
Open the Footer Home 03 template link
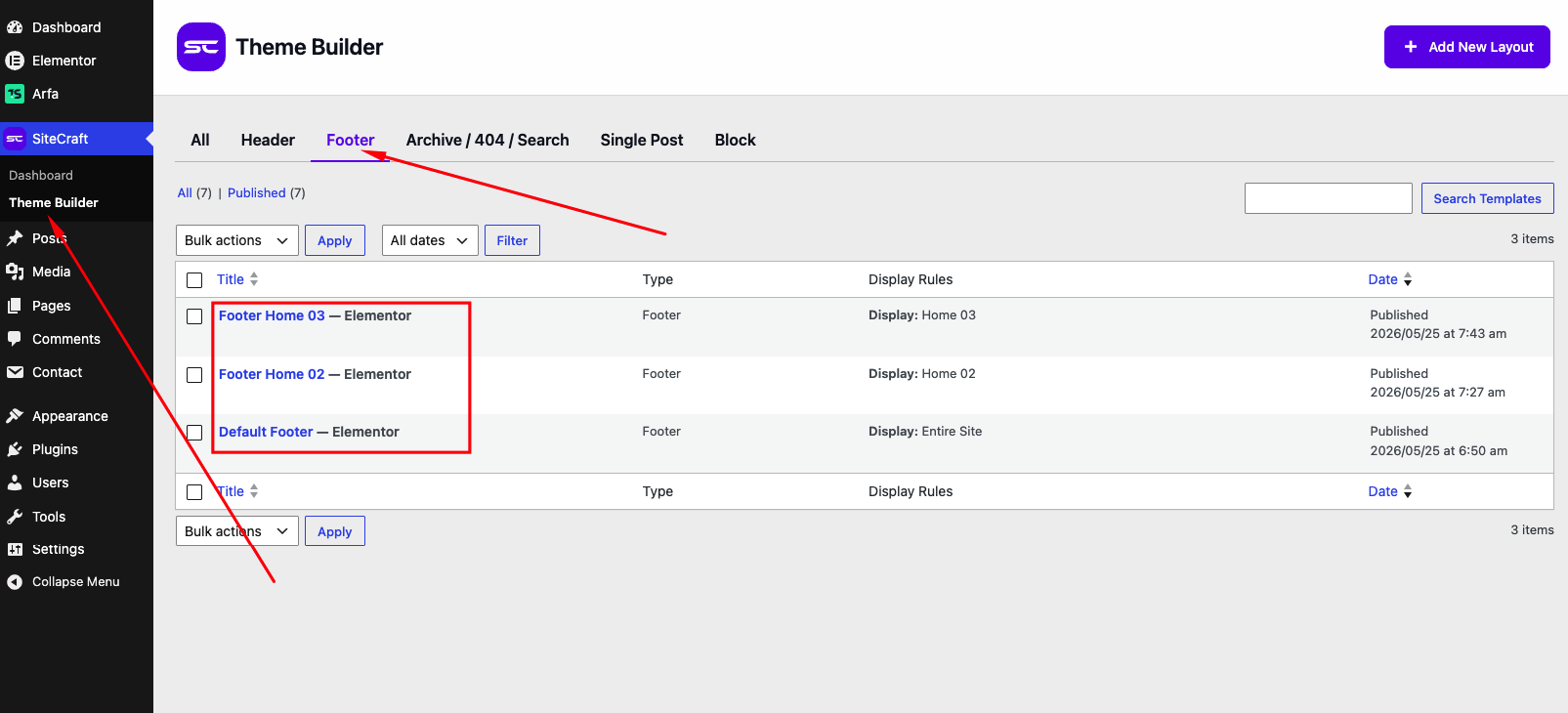point(272,315)
